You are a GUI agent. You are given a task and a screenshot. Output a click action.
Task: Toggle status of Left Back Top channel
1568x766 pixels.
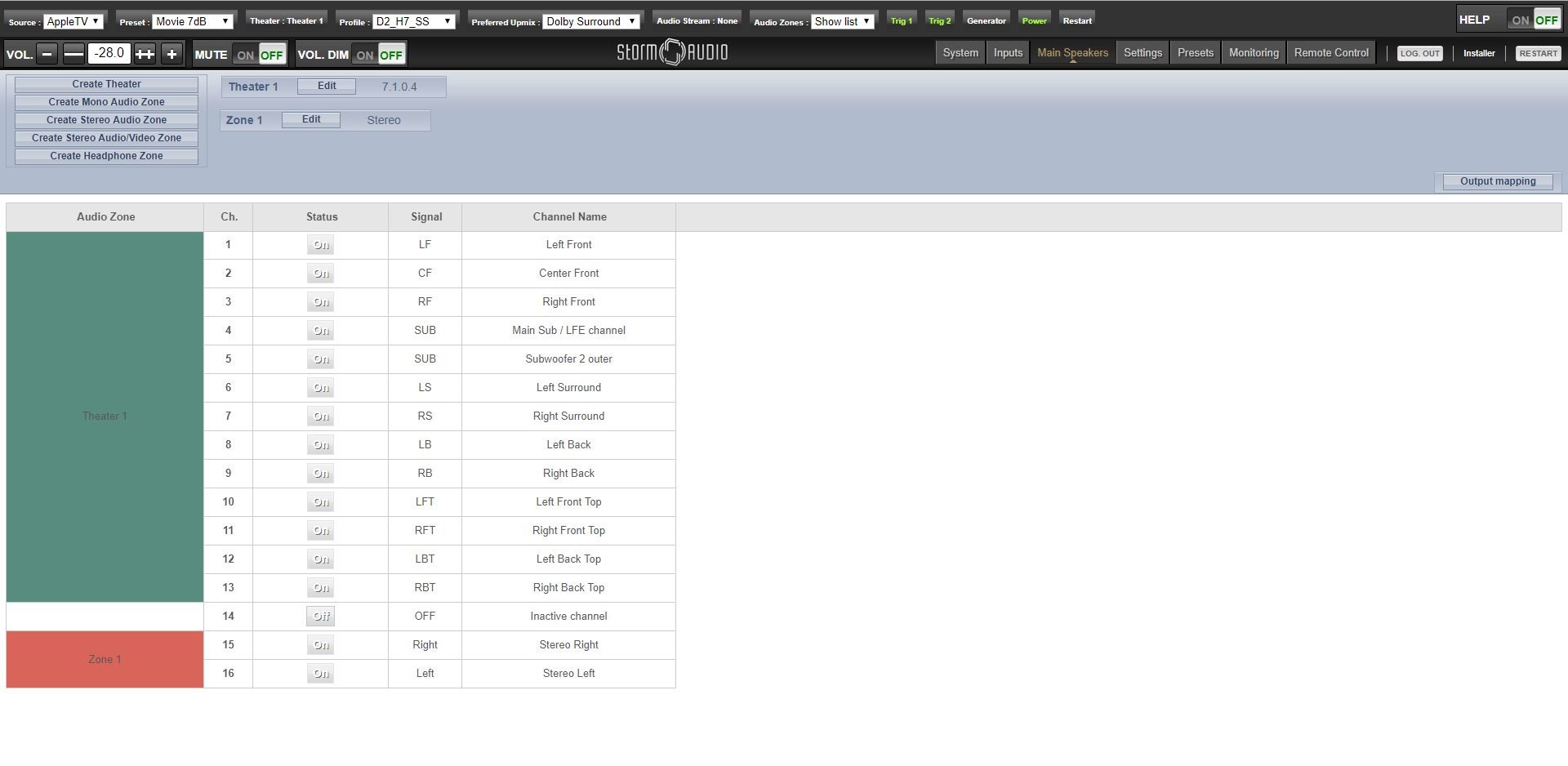tap(321, 559)
